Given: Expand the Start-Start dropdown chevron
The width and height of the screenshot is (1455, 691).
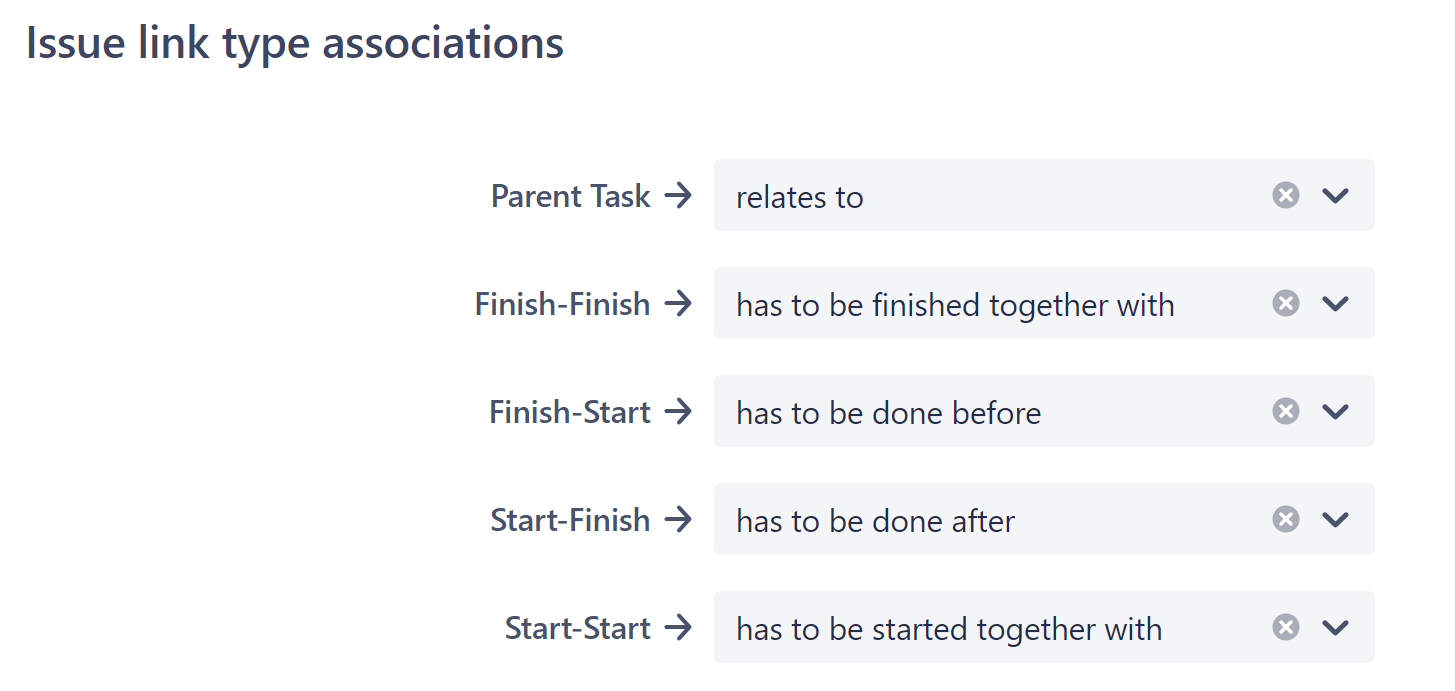Looking at the screenshot, I should 1336,627.
